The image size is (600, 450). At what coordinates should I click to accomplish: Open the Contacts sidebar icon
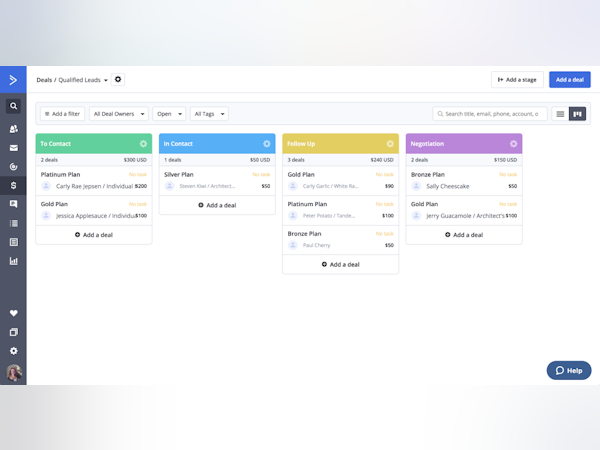pyautogui.click(x=13, y=129)
